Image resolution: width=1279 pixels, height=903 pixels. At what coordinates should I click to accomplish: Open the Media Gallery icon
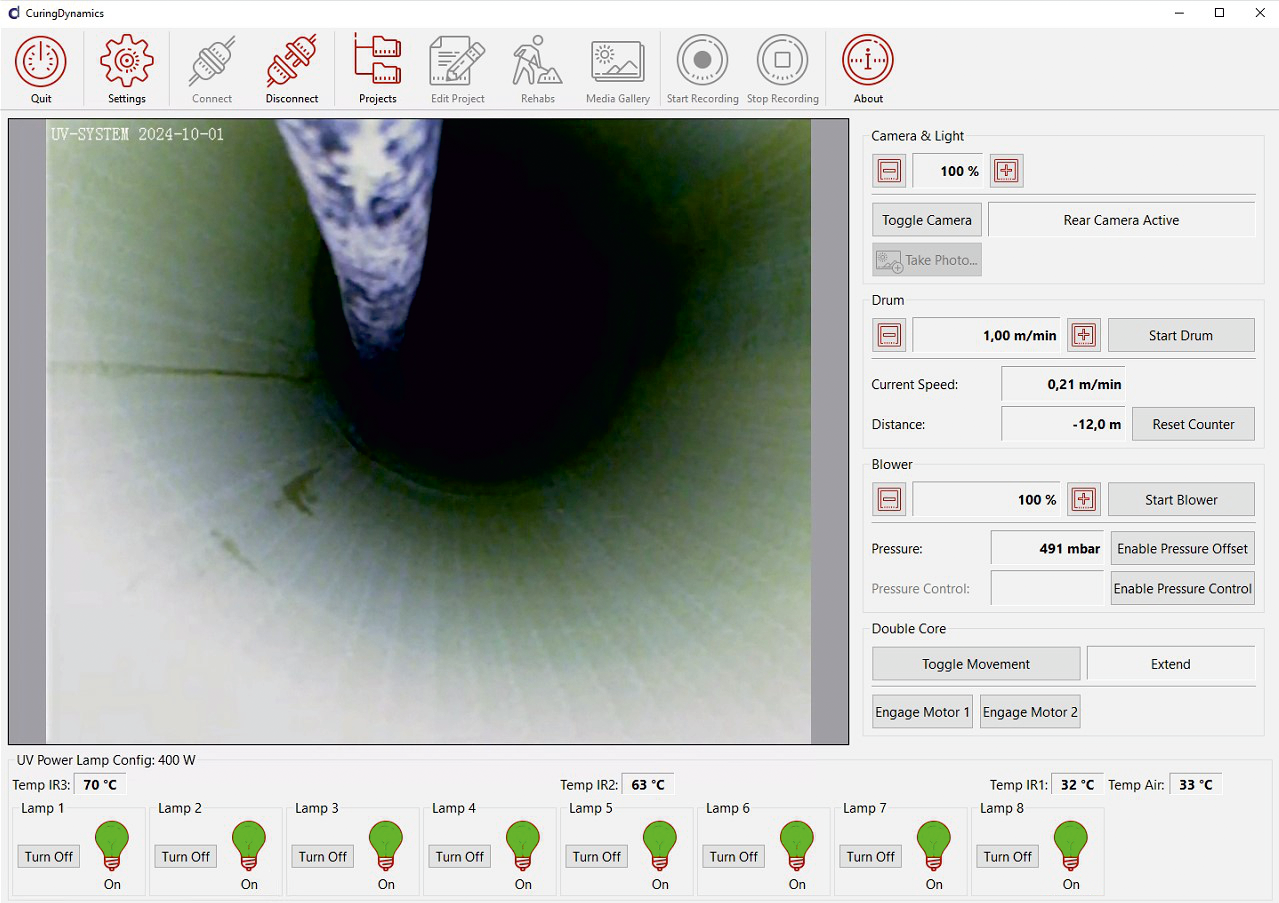coord(617,60)
